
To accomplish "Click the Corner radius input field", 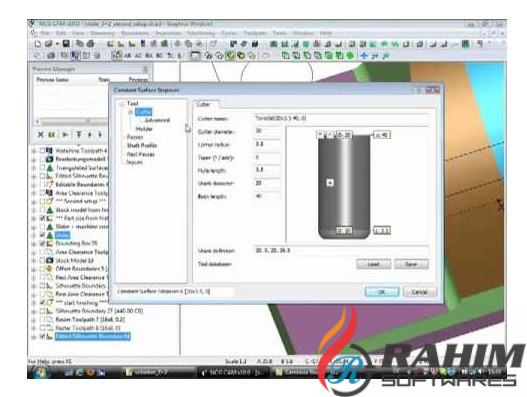I will [x=267, y=144].
